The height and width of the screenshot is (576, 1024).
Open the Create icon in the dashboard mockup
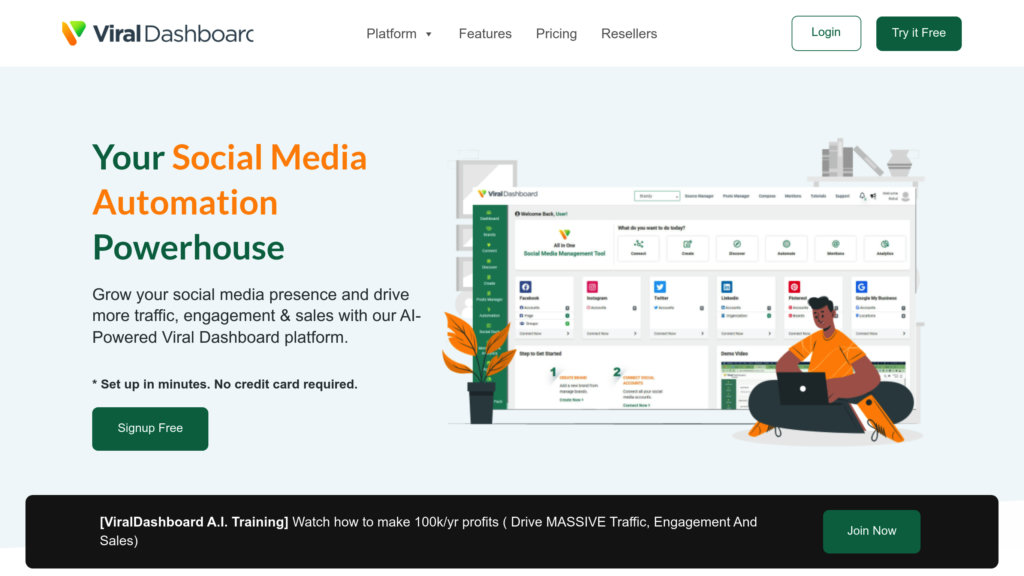(x=688, y=244)
